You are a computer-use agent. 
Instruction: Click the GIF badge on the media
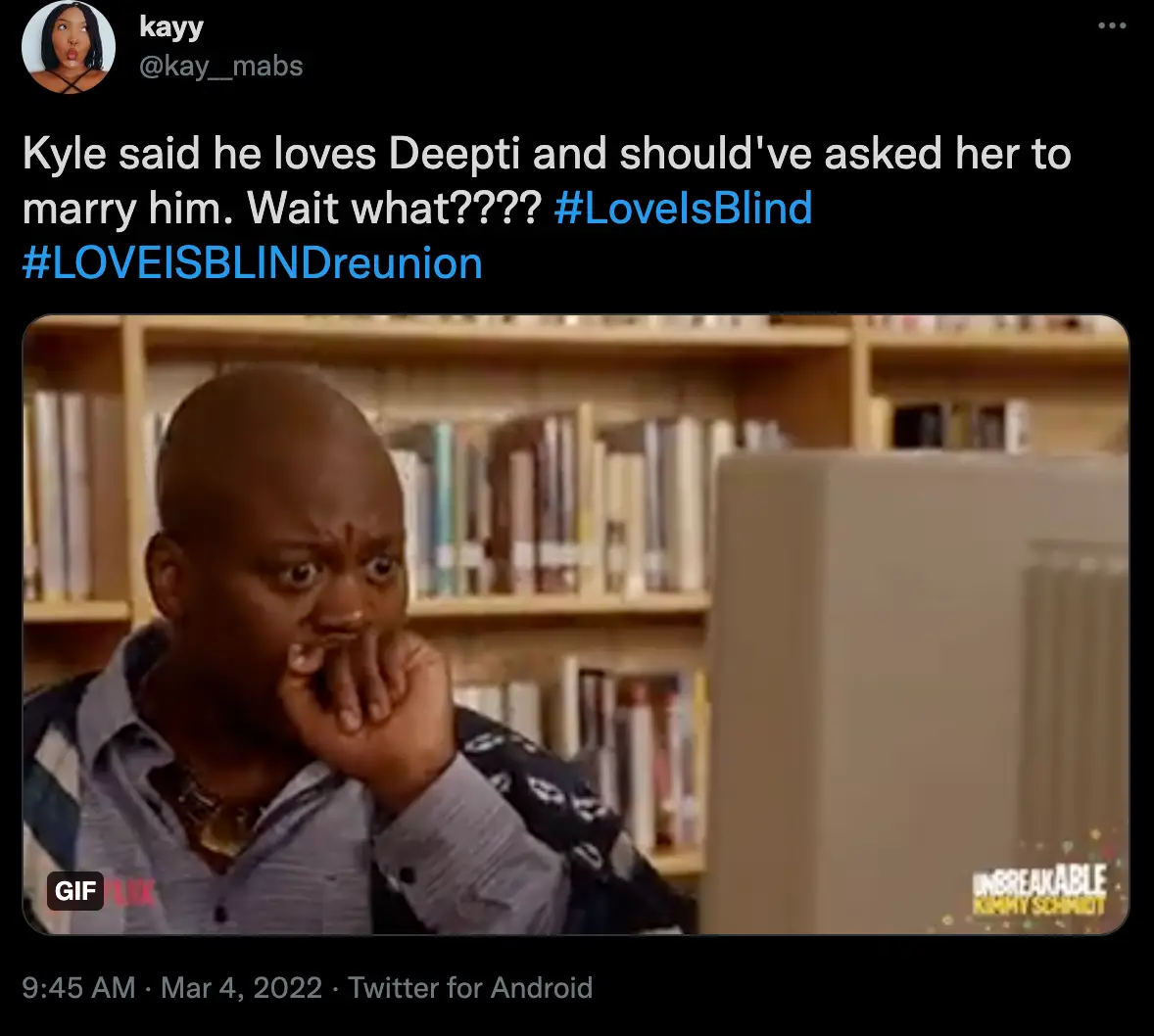tap(75, 890)
